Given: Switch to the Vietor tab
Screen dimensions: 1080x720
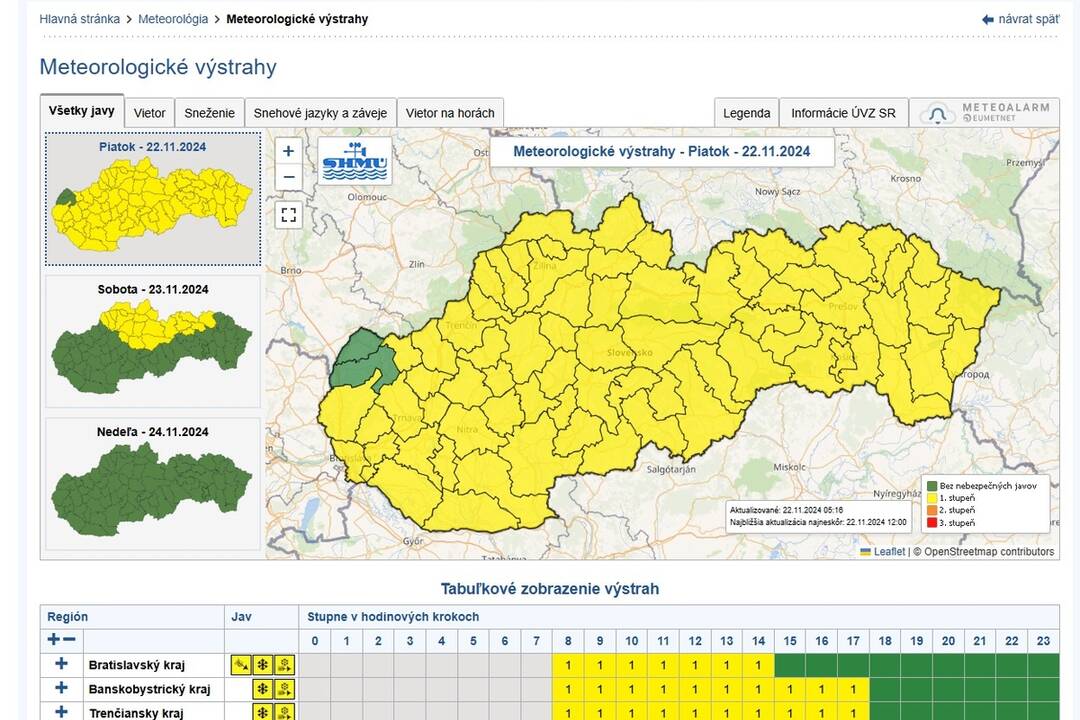Looking at the screenshot, I should [x=150, y=113].
